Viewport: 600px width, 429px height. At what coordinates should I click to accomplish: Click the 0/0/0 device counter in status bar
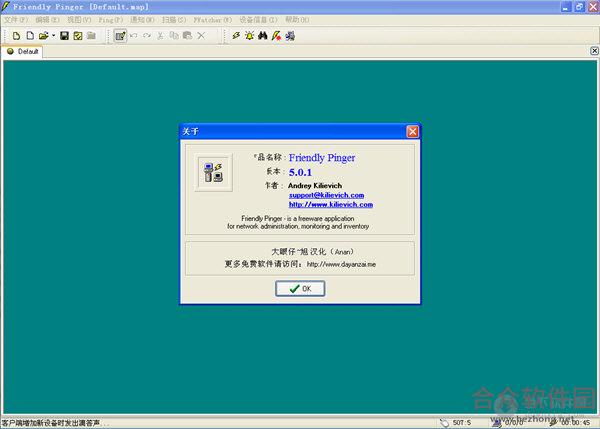(513, 423)
